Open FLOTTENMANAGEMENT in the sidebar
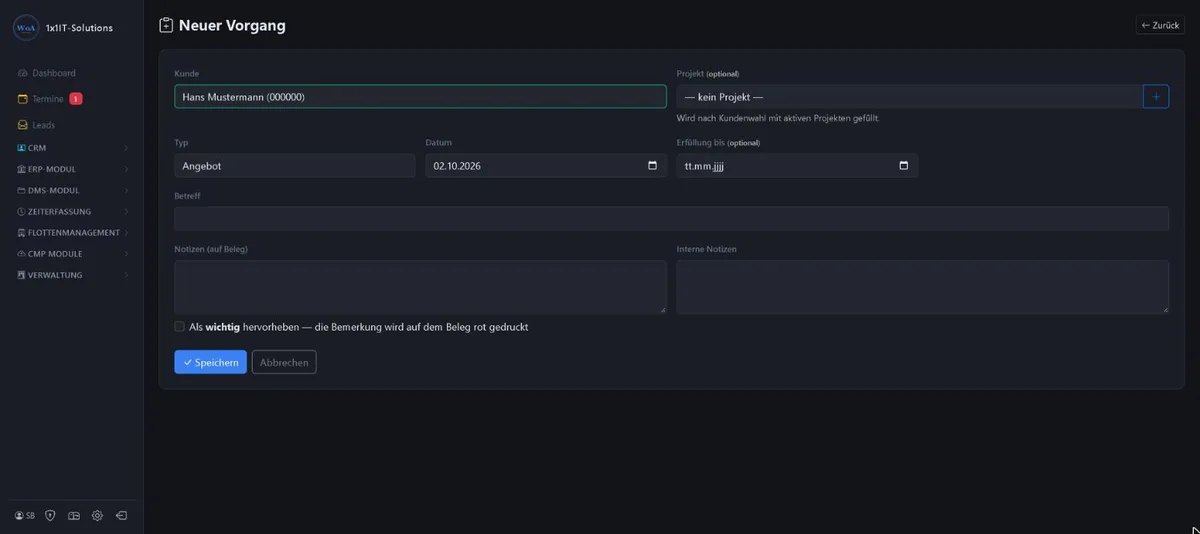 coord(73,233)
